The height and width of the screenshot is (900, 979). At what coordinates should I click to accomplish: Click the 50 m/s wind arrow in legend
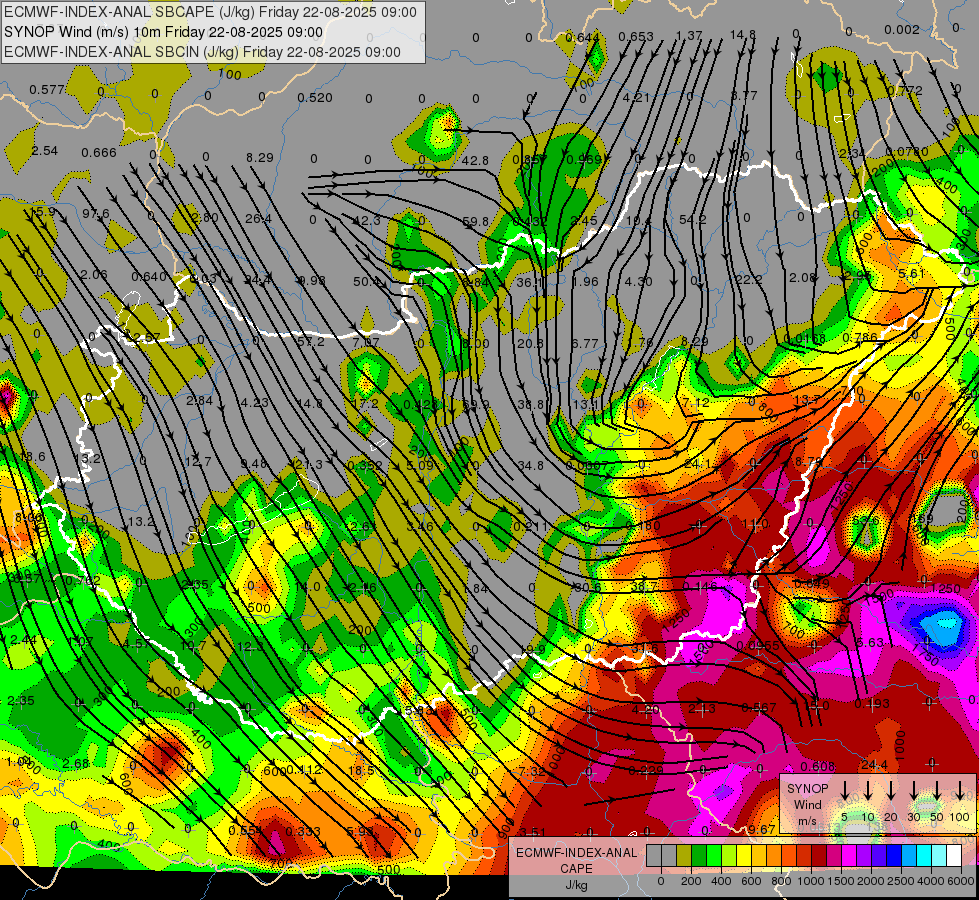pos(937,792)
